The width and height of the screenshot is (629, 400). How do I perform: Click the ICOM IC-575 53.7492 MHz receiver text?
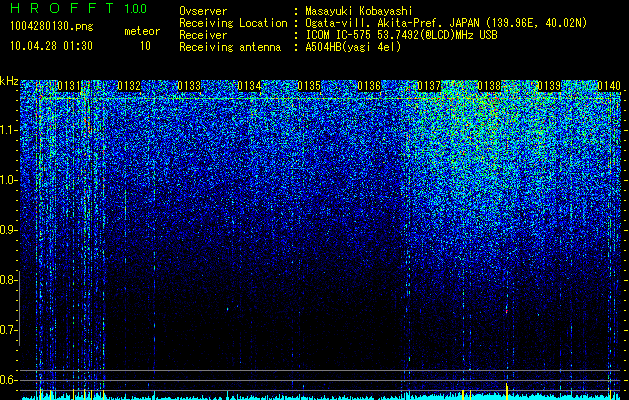point(401,35)
